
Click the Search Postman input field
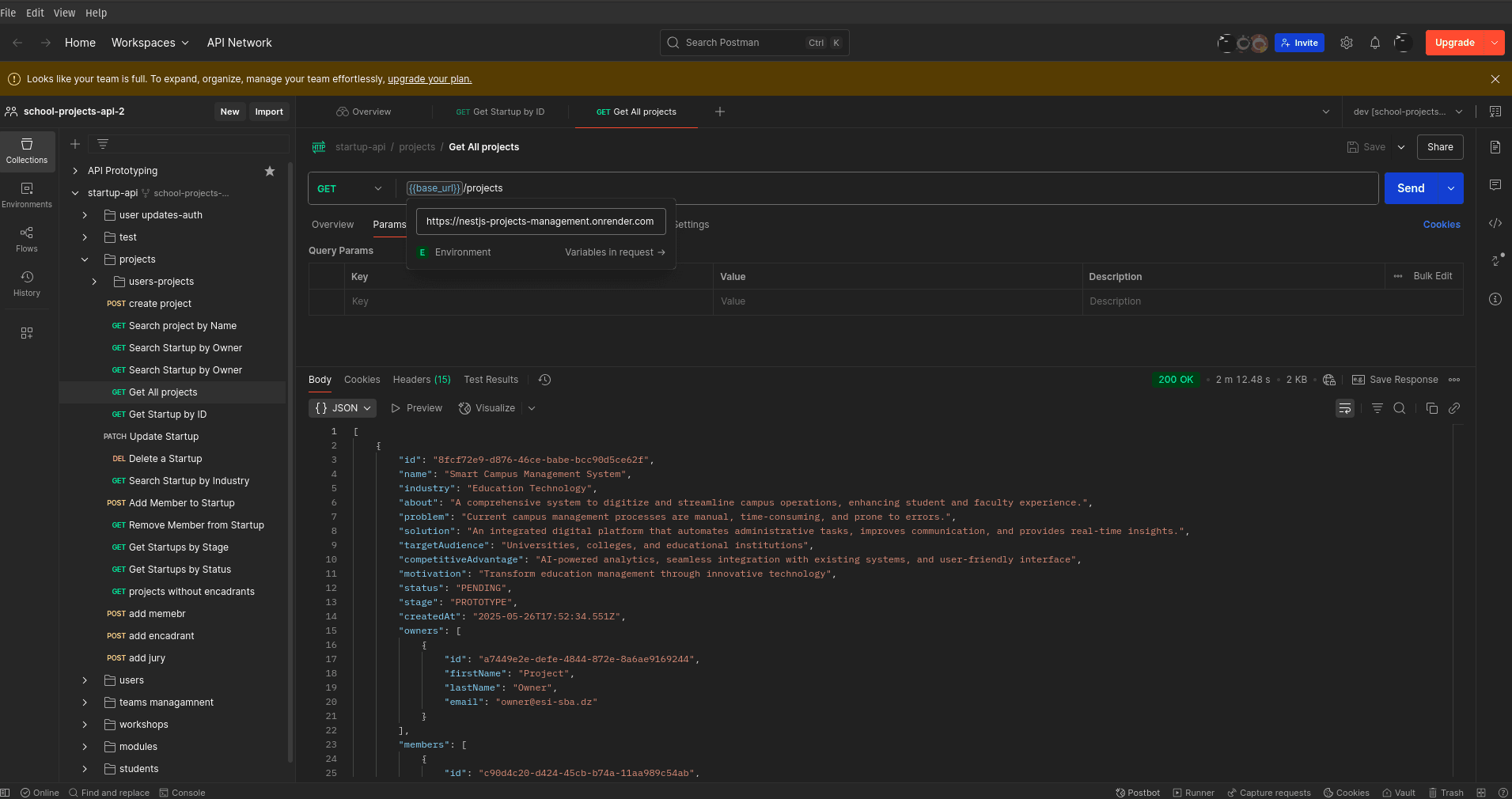tap(754, 43)
